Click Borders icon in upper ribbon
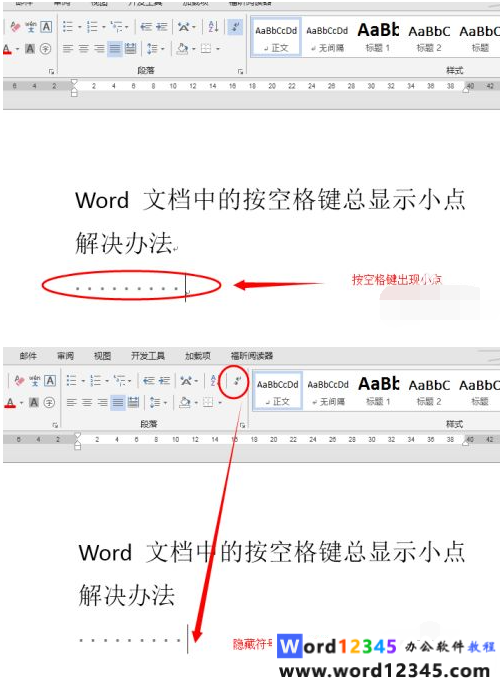Image resolution: width=500 pixels, height=690 pixels. 206,48
